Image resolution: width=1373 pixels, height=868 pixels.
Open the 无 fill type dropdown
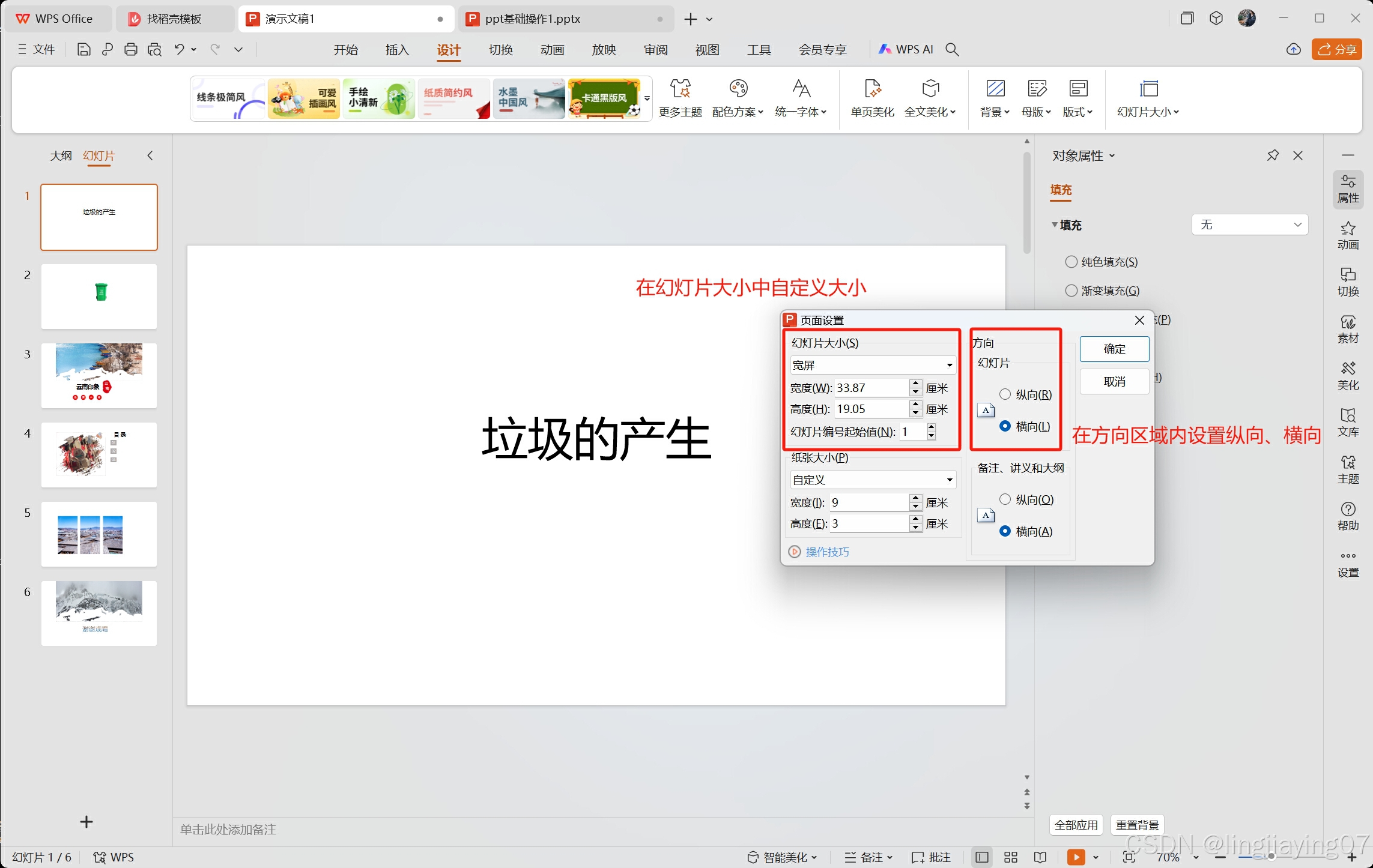coord(1249,225)
